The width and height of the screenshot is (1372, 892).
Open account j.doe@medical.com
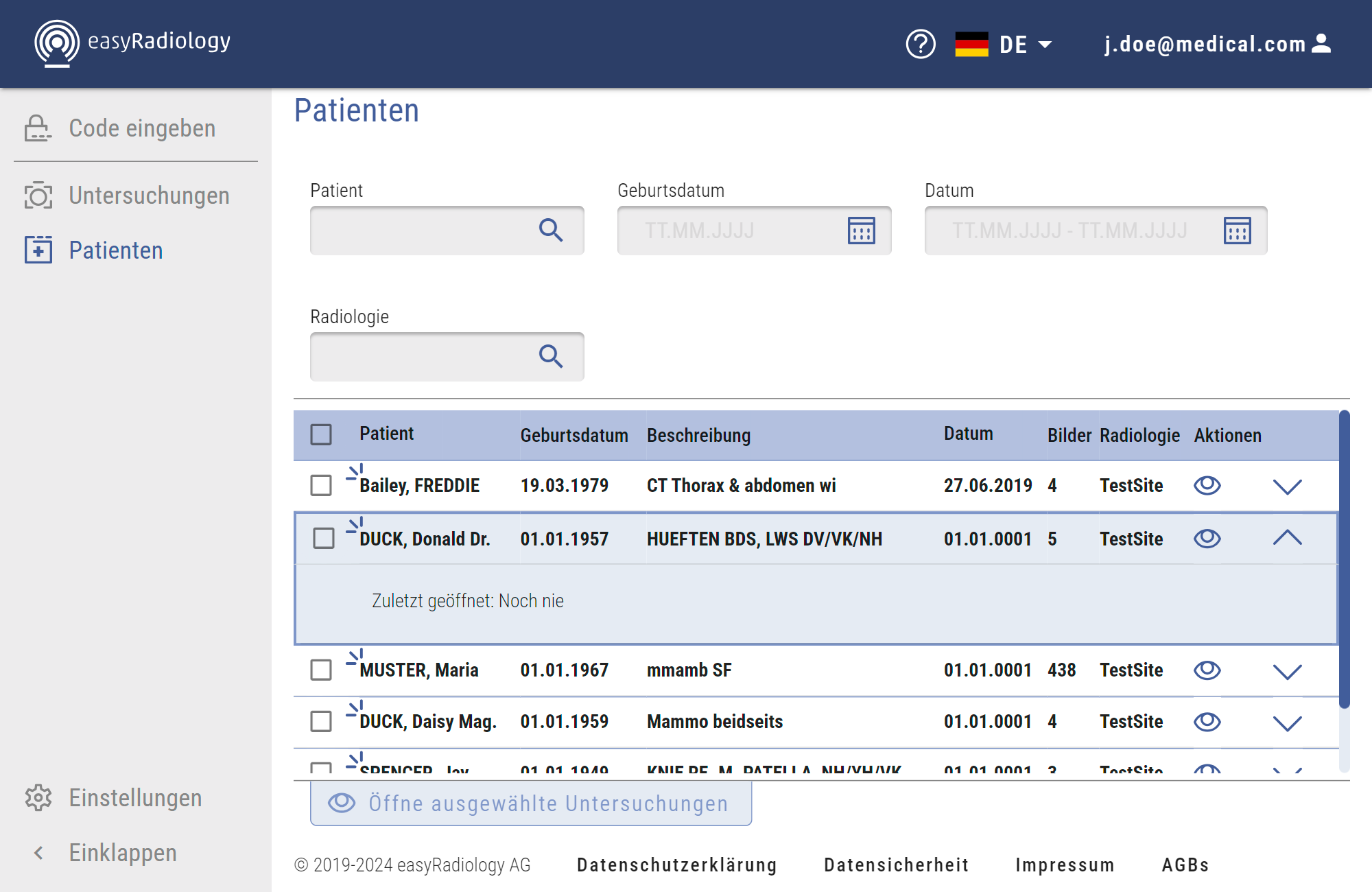tap(1205, 44)
